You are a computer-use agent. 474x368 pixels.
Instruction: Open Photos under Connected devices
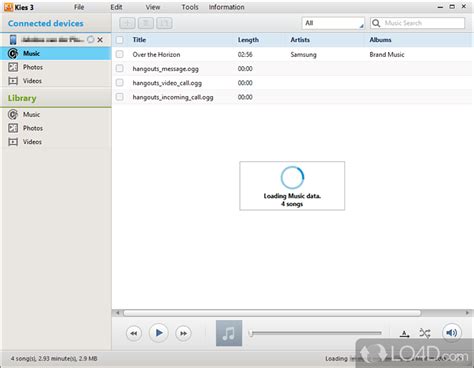tap(33, 67)
